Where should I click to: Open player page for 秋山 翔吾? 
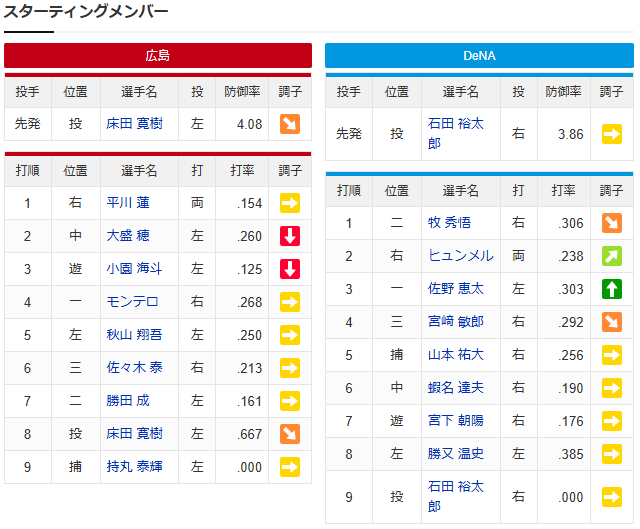(x=134, y=335)
